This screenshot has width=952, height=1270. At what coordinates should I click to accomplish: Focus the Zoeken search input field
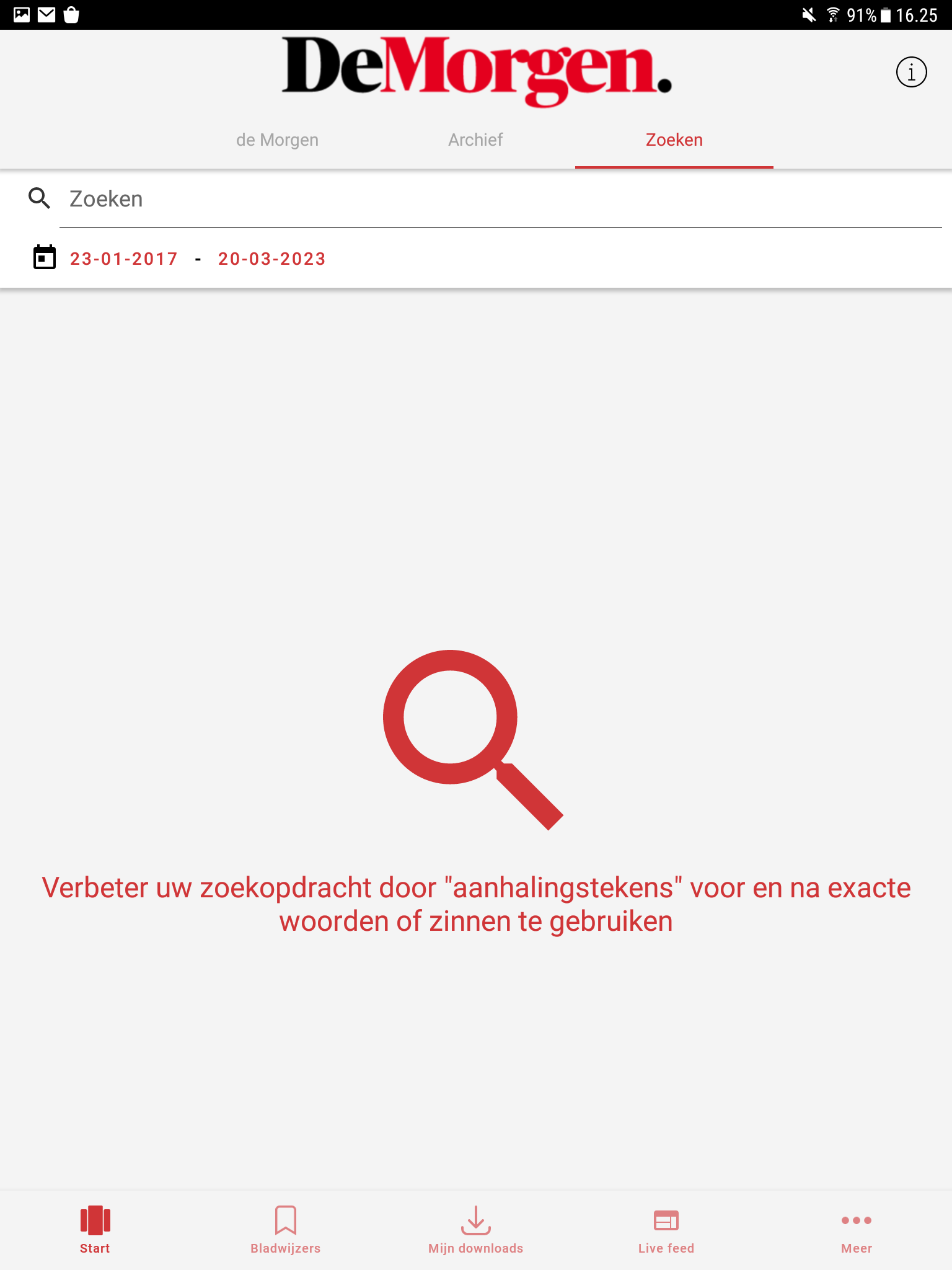coord(501,199)
